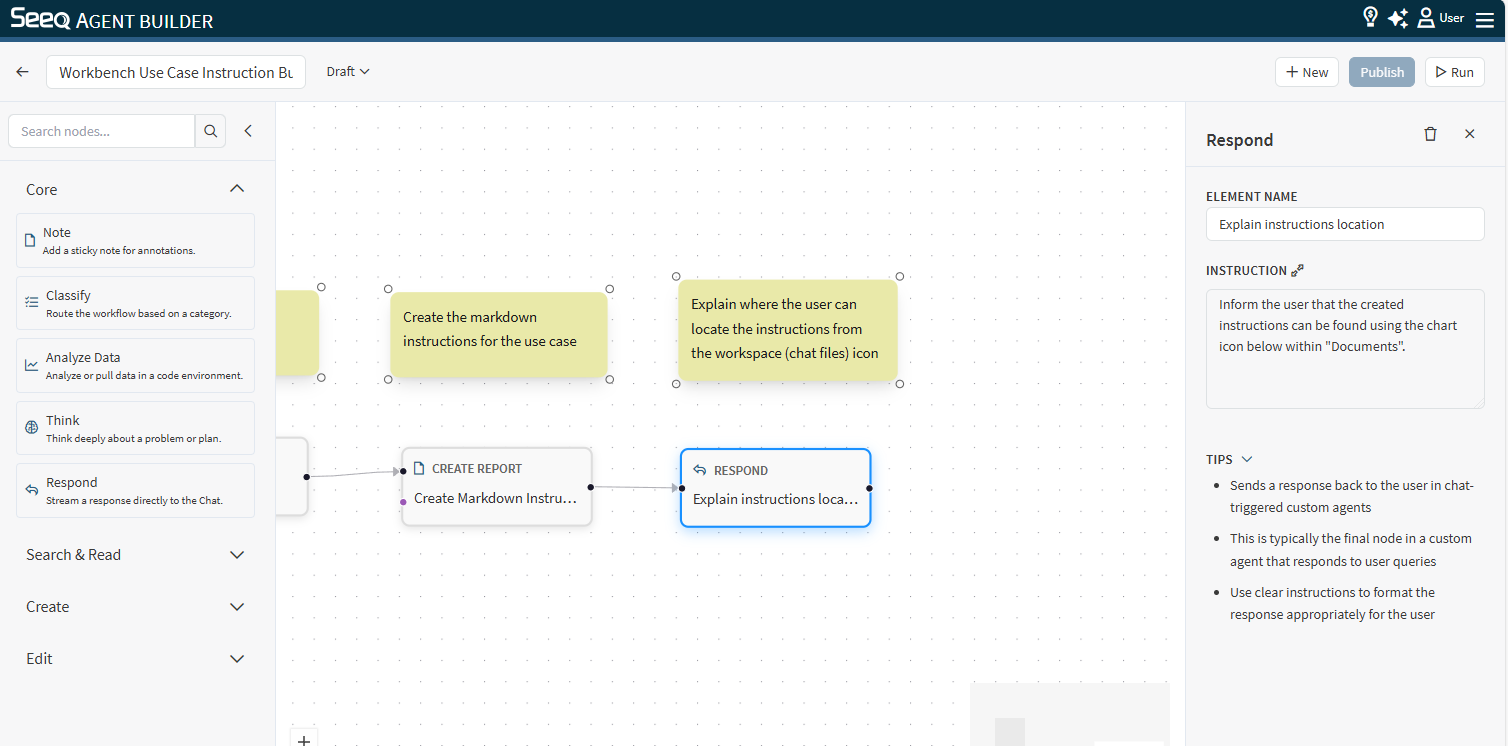Click the back arrow beside workflow title
This screenshot has width=1508, height=746.
pos(22,72)
